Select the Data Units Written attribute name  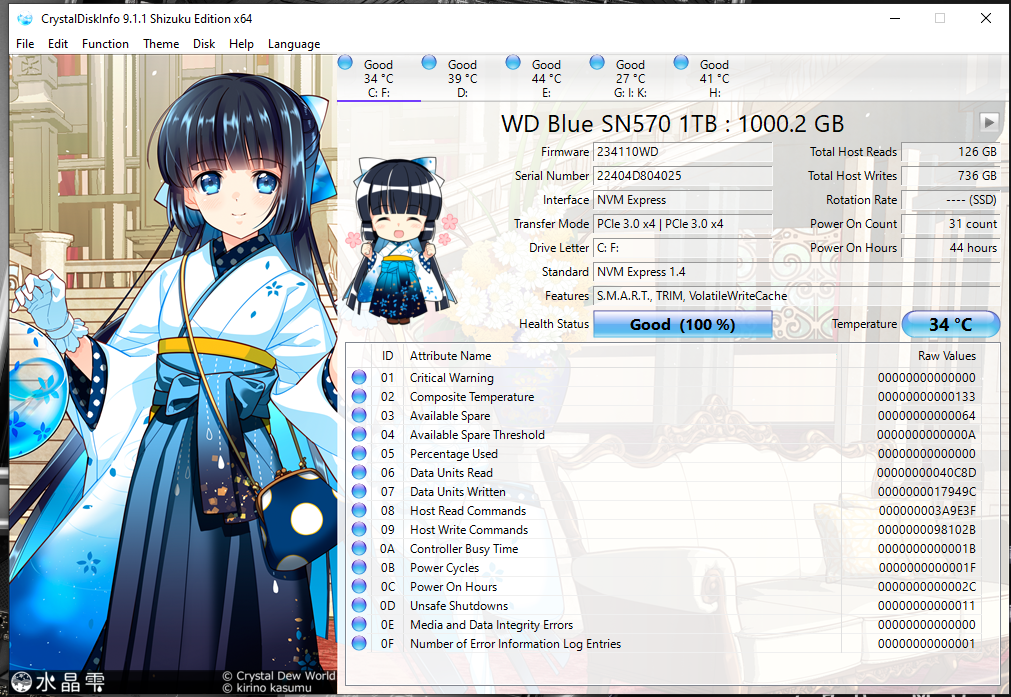tap(458, 492)
